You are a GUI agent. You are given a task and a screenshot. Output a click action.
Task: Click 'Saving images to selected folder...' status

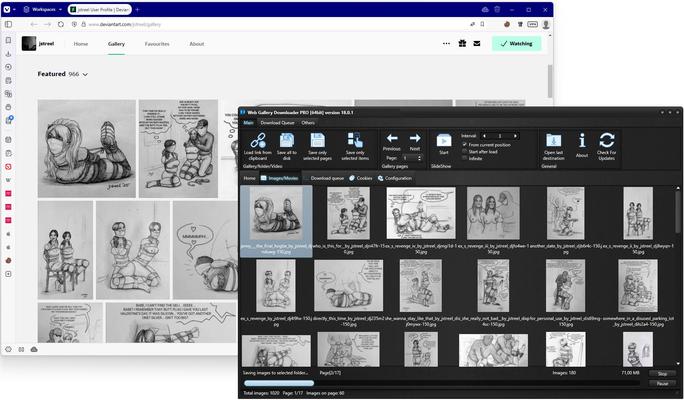[x=275, y=373]
